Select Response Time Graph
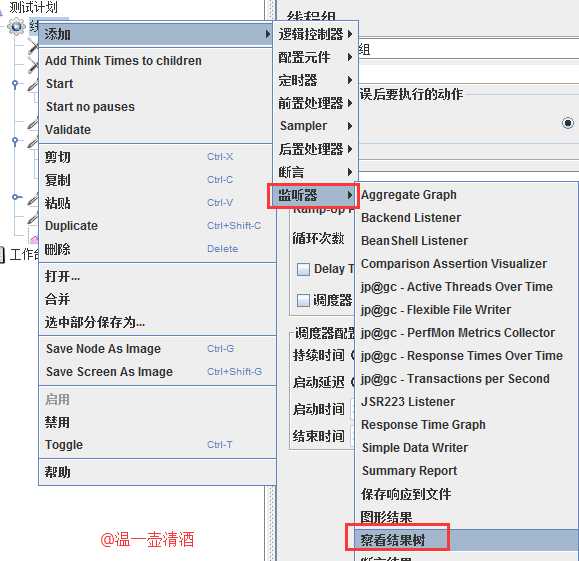Screen dimensions: 579x561 466,425
